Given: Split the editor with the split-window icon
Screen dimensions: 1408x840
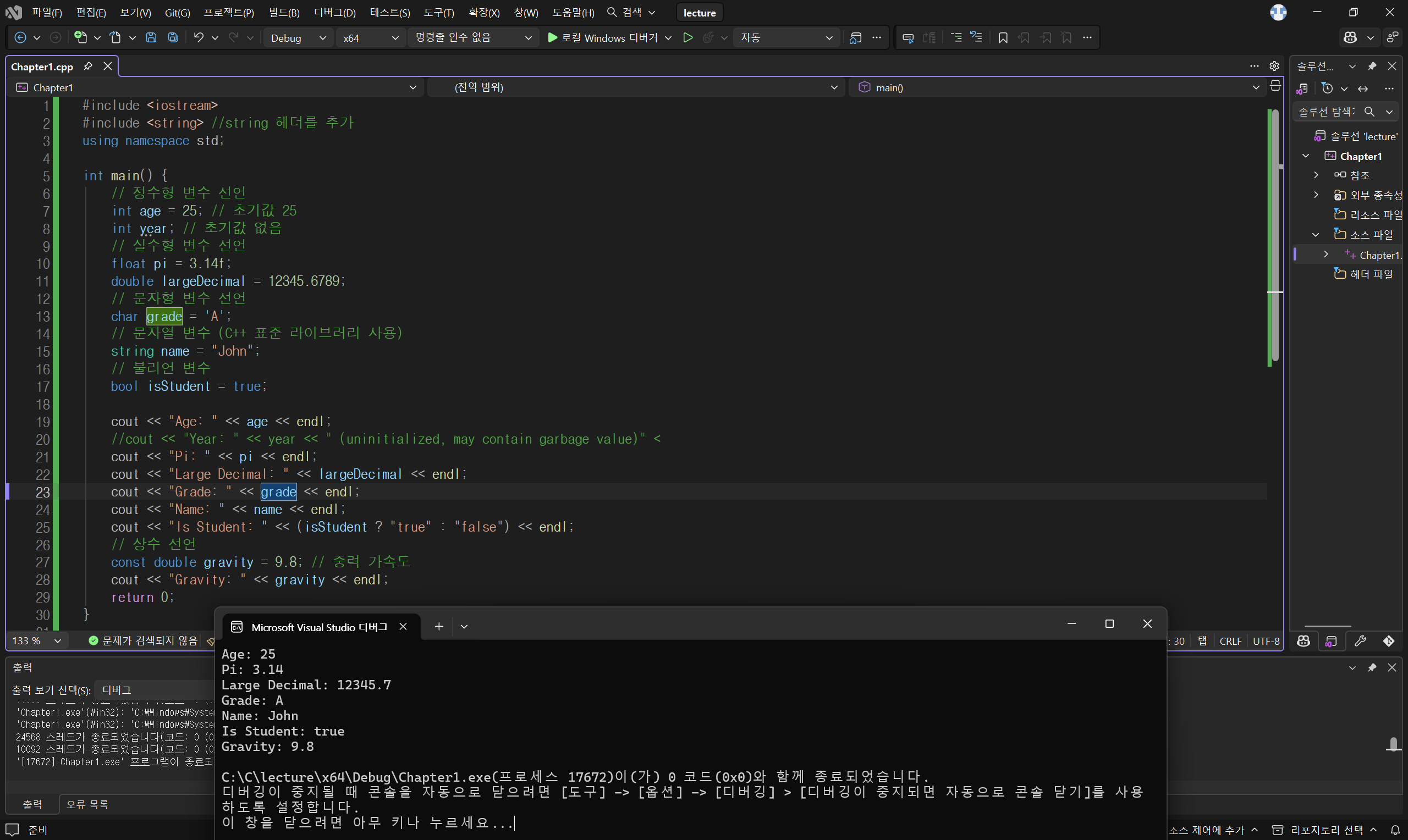Looking at the screenshot, I should coord(1275,86).
